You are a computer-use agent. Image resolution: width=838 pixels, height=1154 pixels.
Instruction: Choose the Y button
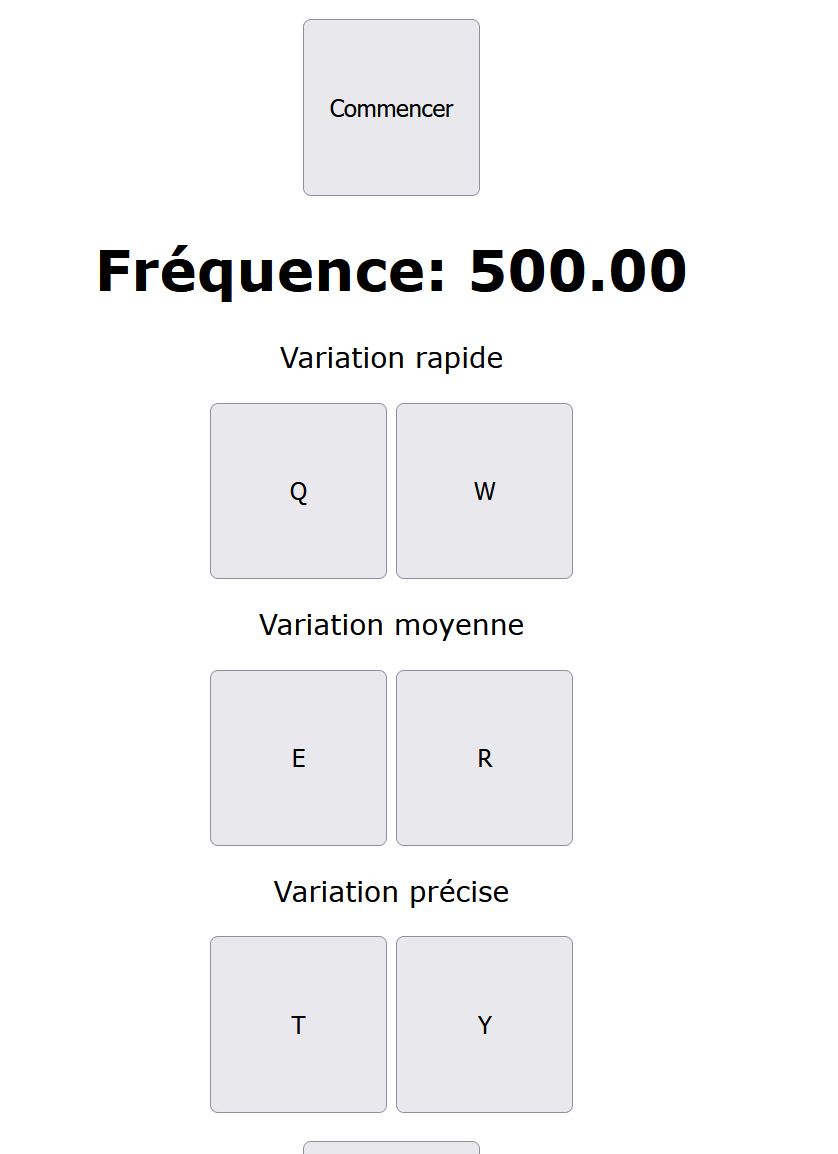pos(484,1024)
